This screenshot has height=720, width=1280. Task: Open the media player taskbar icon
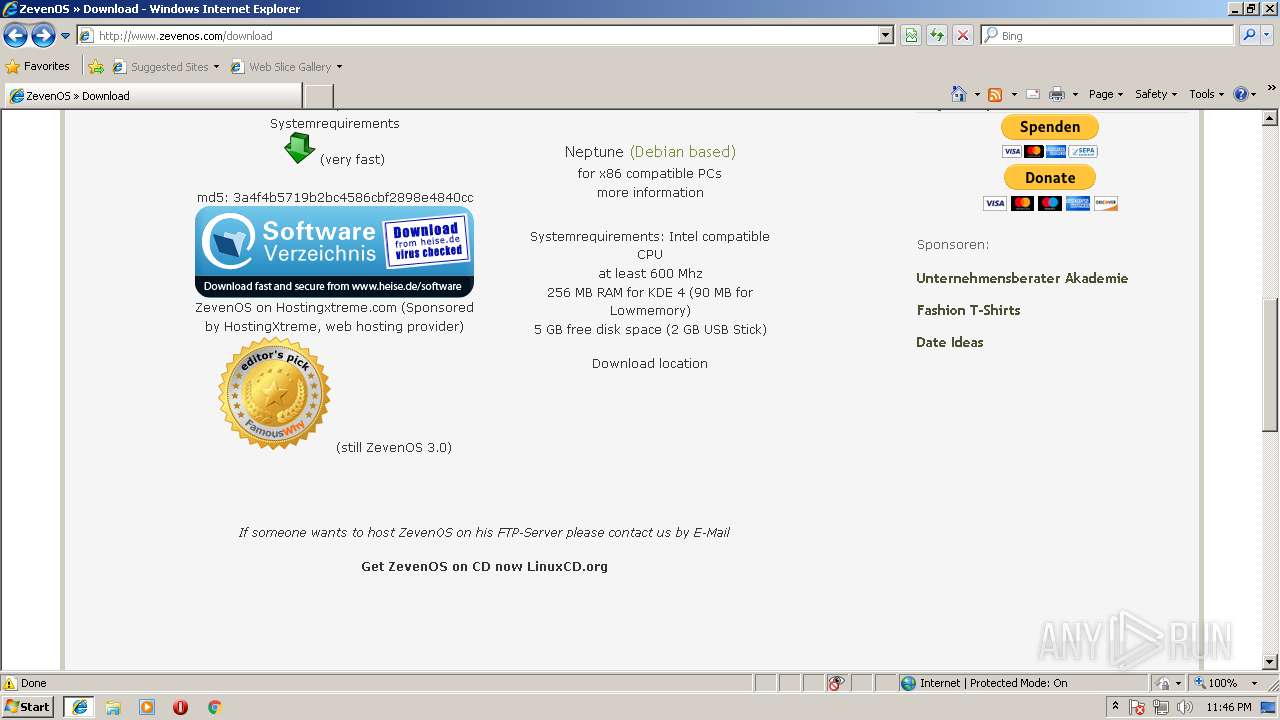(147, 707)
